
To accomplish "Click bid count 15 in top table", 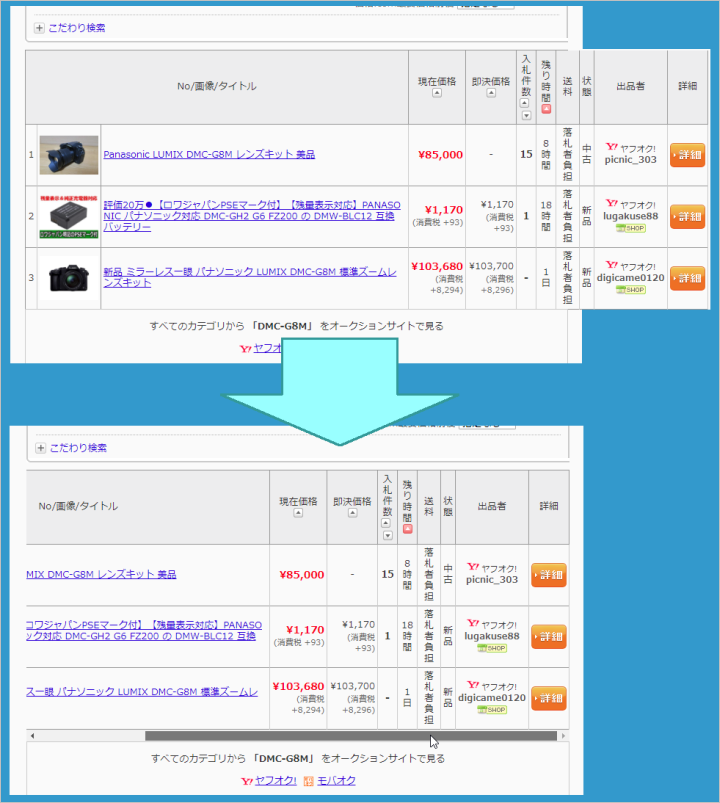I will tap(526, 154).
